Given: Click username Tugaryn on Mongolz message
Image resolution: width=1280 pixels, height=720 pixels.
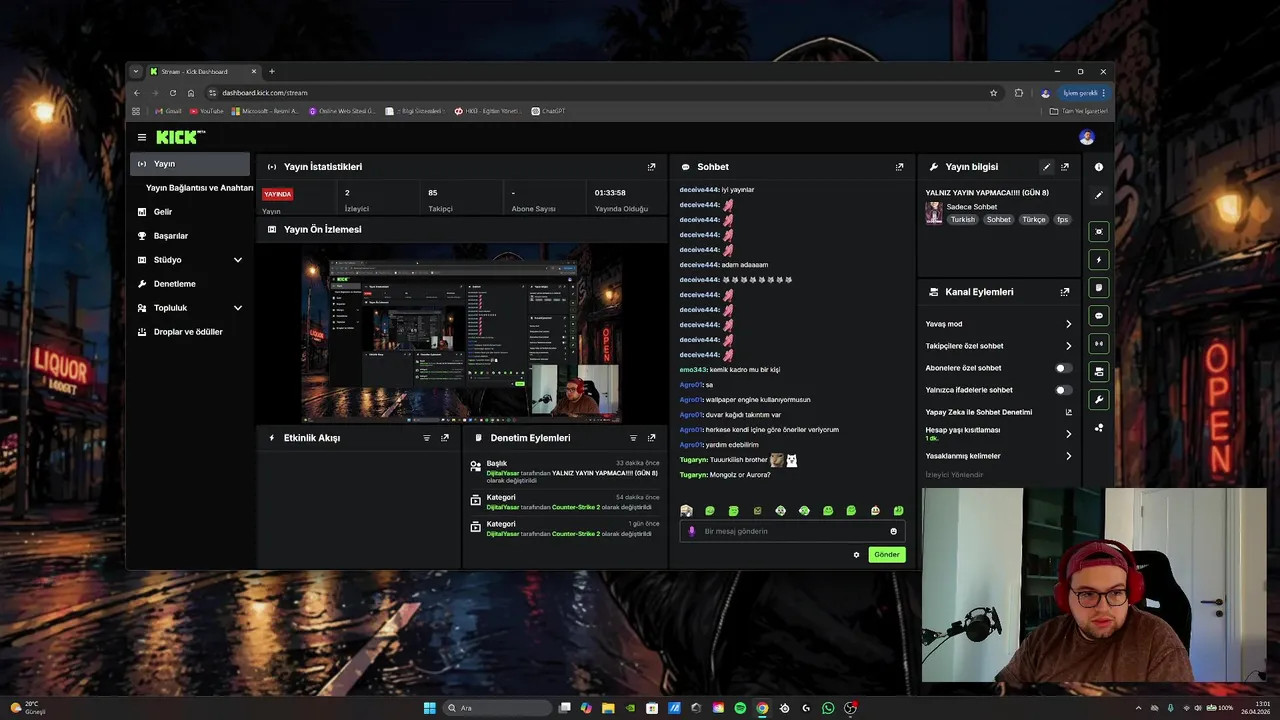Looking at the screenshot, I should [x=694, y=475].
